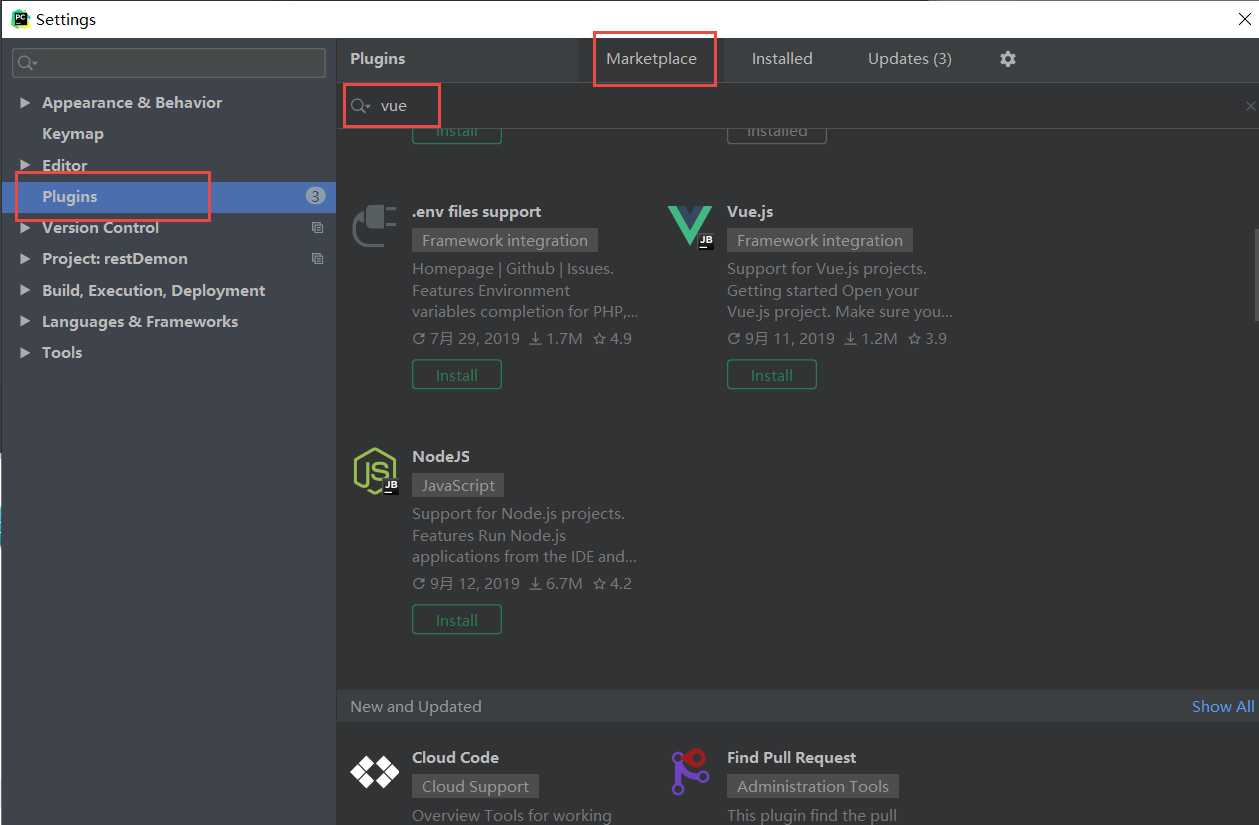The width and height of the screenshot is (1259, 825).
Task: Expand the Tools tree node
Action: click(x=24, y=353)
